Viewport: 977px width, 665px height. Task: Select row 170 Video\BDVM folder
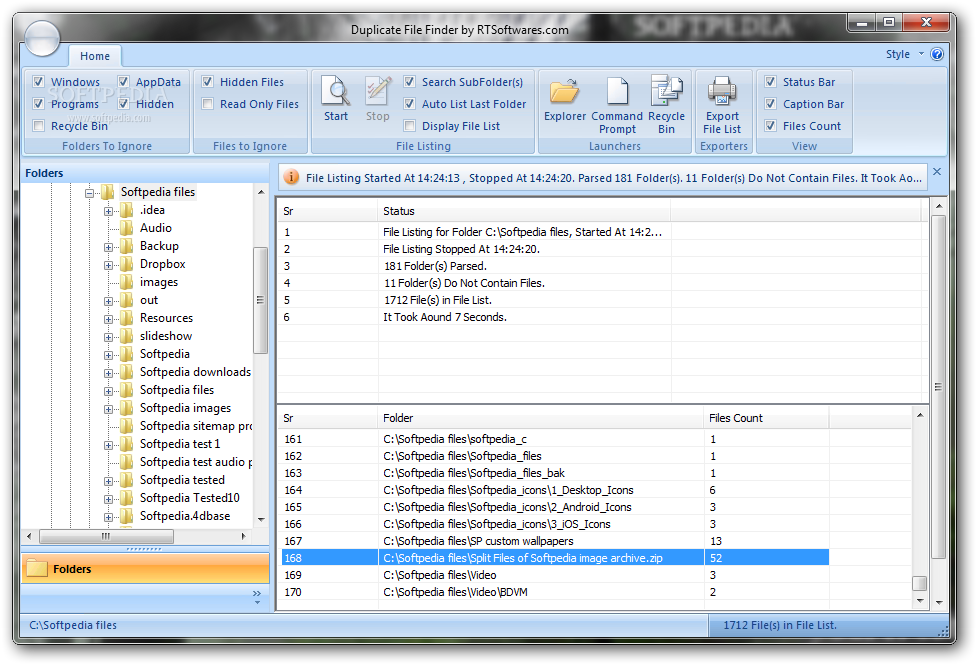[x=555, y=592]
